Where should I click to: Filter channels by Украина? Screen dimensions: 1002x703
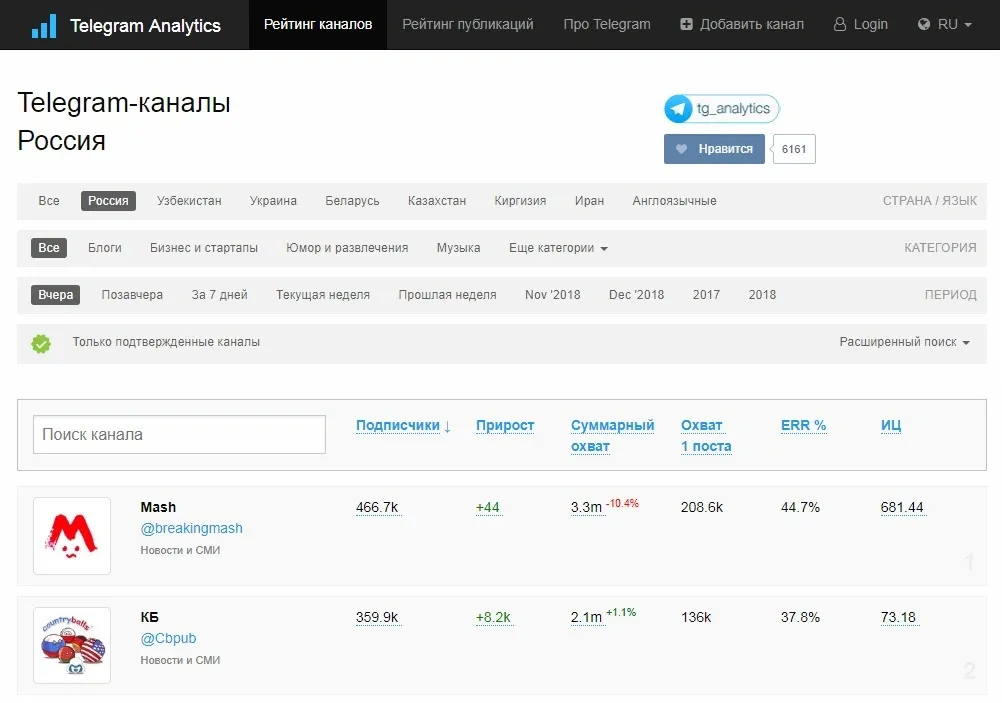pyautogui.click(x=273, y=201)
